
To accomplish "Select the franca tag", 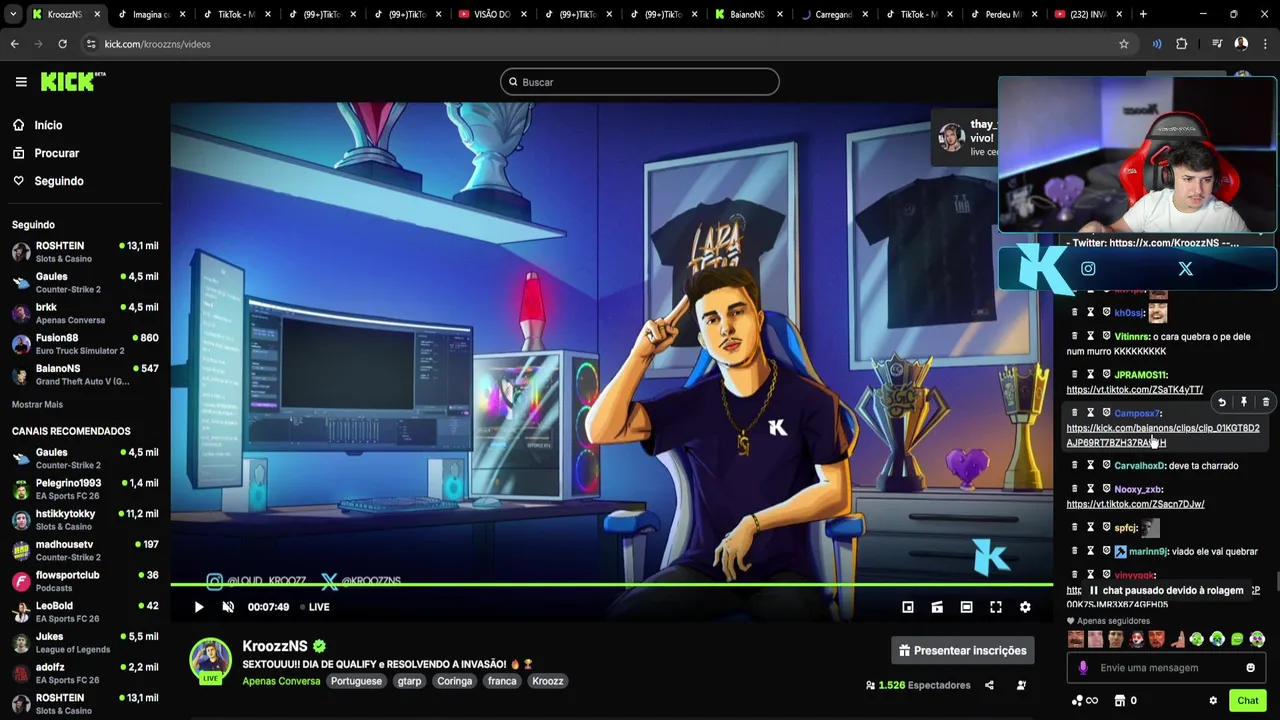I will tap(502, 681).
